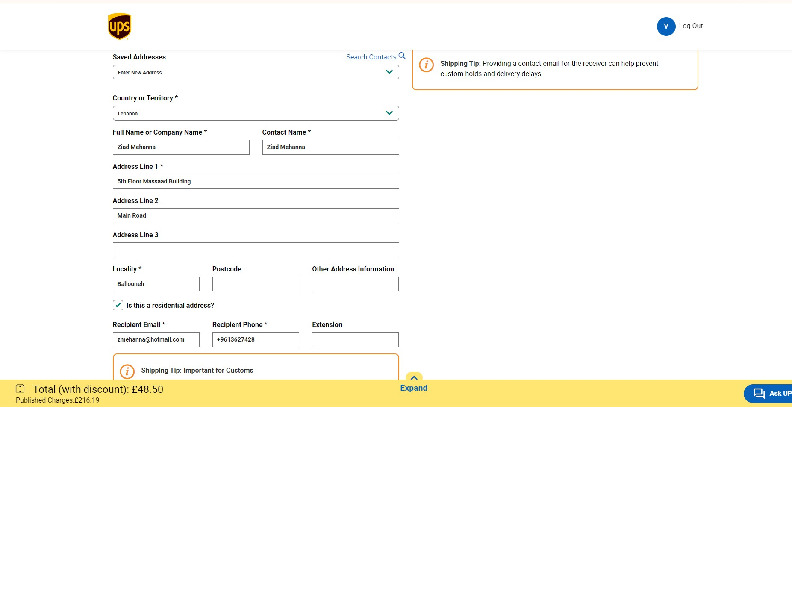Click the up-chevron icon above Expand
Viewport: 792px width, 612px height.
pos(414,378)
